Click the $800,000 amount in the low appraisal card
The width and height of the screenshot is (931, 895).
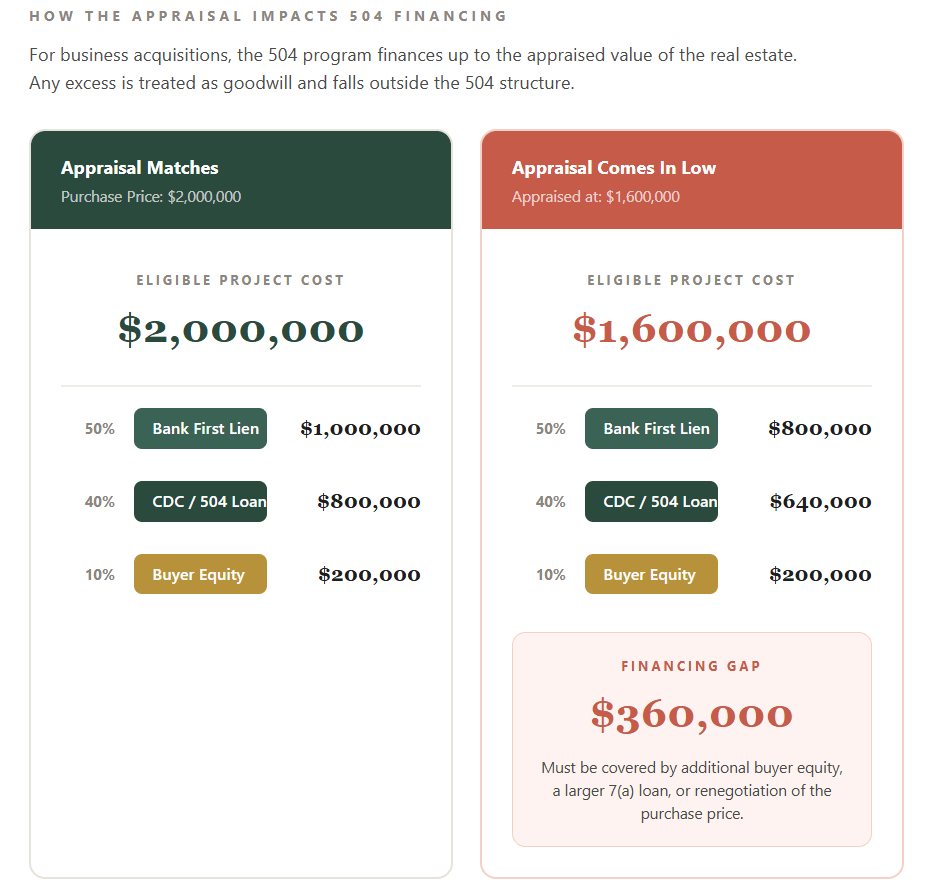[820, 429]
